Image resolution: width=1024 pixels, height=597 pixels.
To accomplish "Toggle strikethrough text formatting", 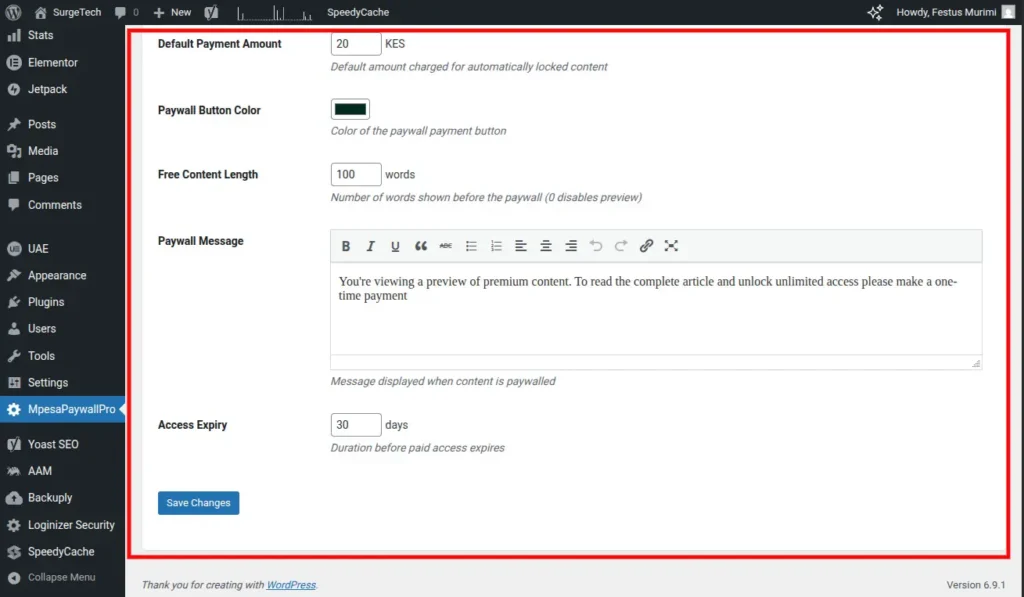I will point(446,246).
